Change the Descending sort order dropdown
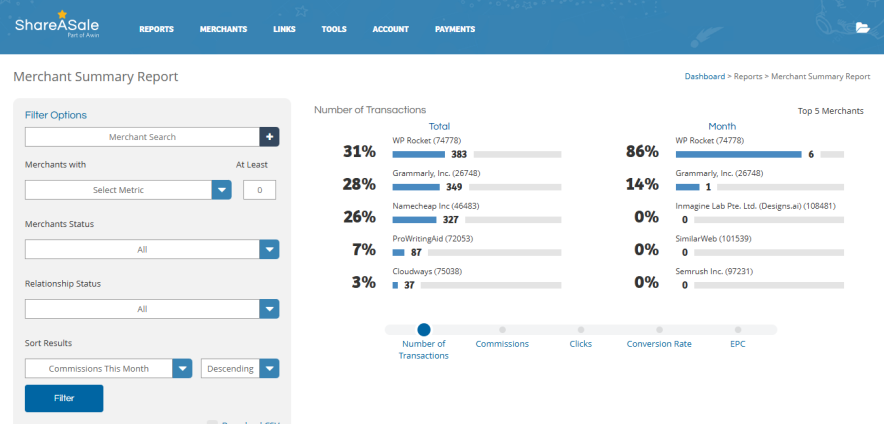This screenshot has width=884, height=424. 270,368
